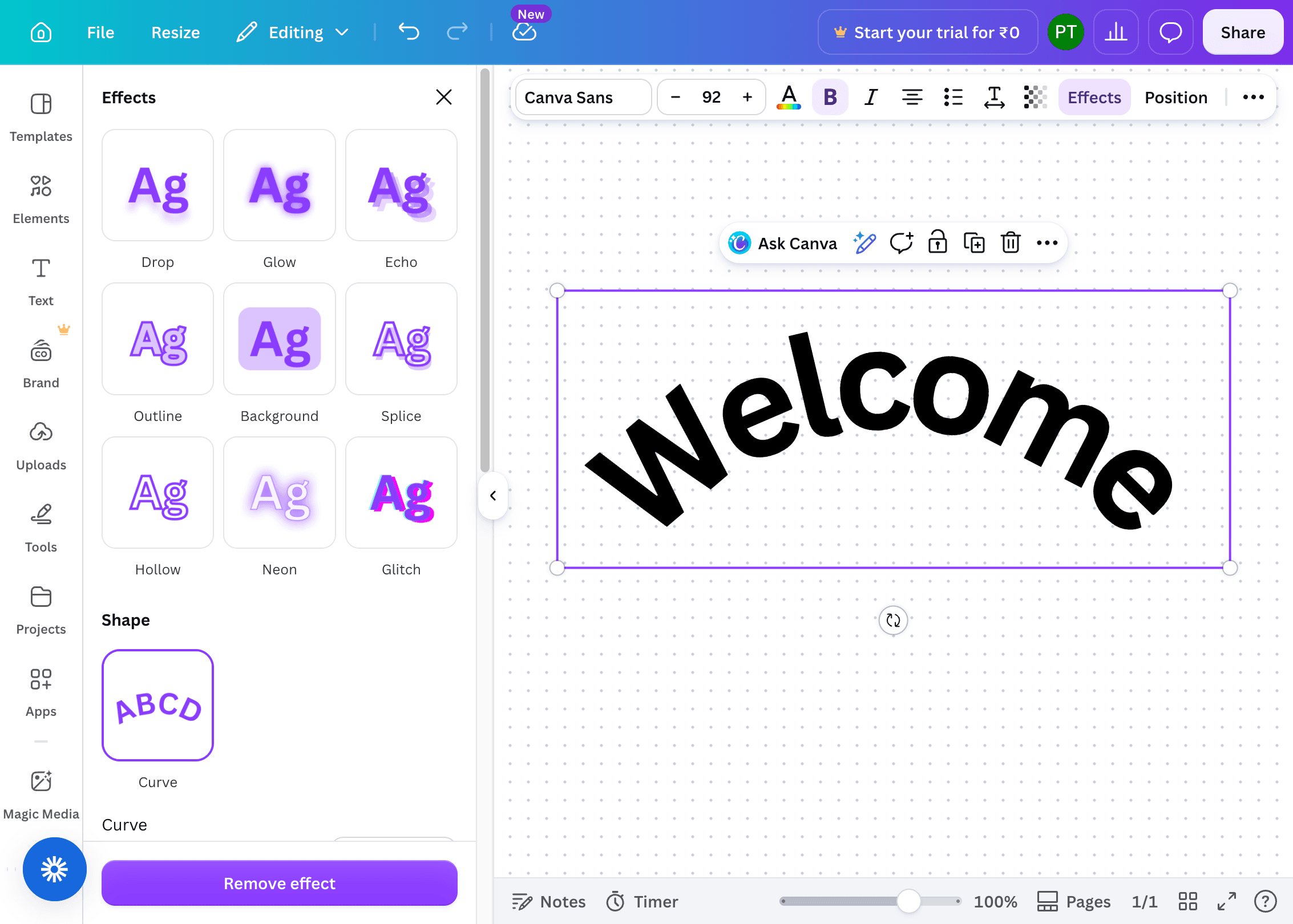Click the Magic Write pencil icon
Viewport: 1293px width, 924px height.
click(864, 243)
